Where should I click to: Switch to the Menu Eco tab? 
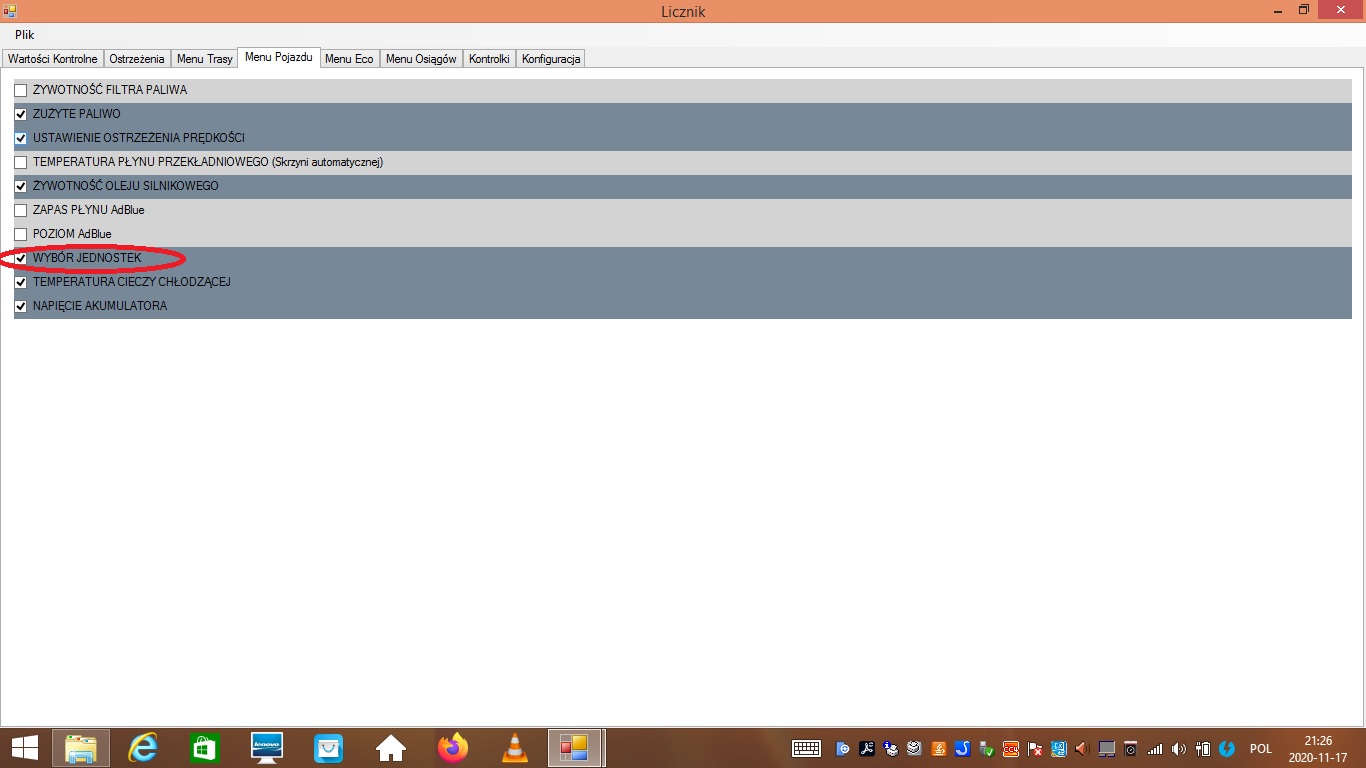(x=349, y=59)
